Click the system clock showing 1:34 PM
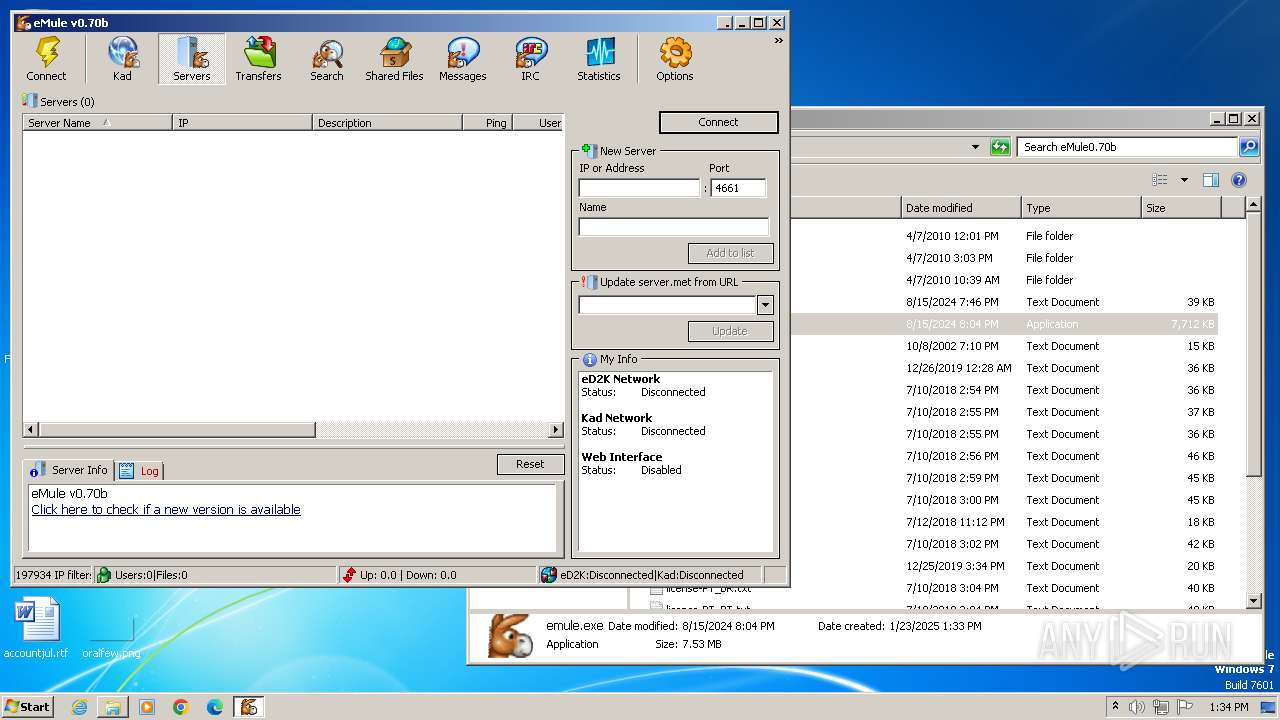This screenshot has height=720, width=1280. tap(1228, 707)
